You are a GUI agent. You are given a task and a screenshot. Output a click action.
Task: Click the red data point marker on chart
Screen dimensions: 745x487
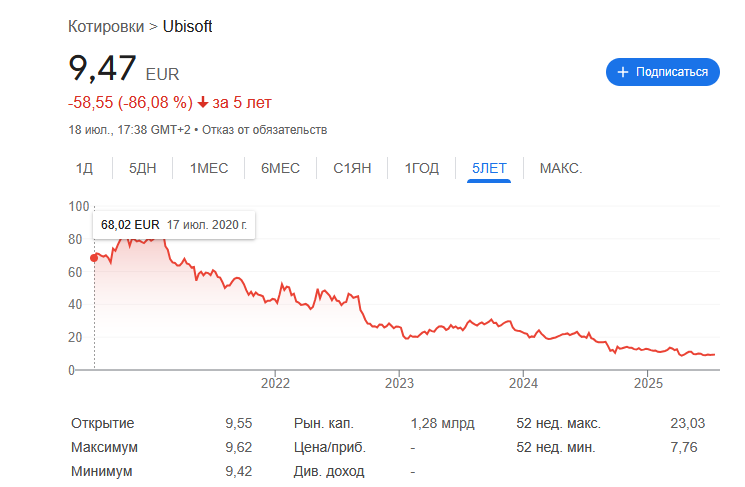pos(94,258)
